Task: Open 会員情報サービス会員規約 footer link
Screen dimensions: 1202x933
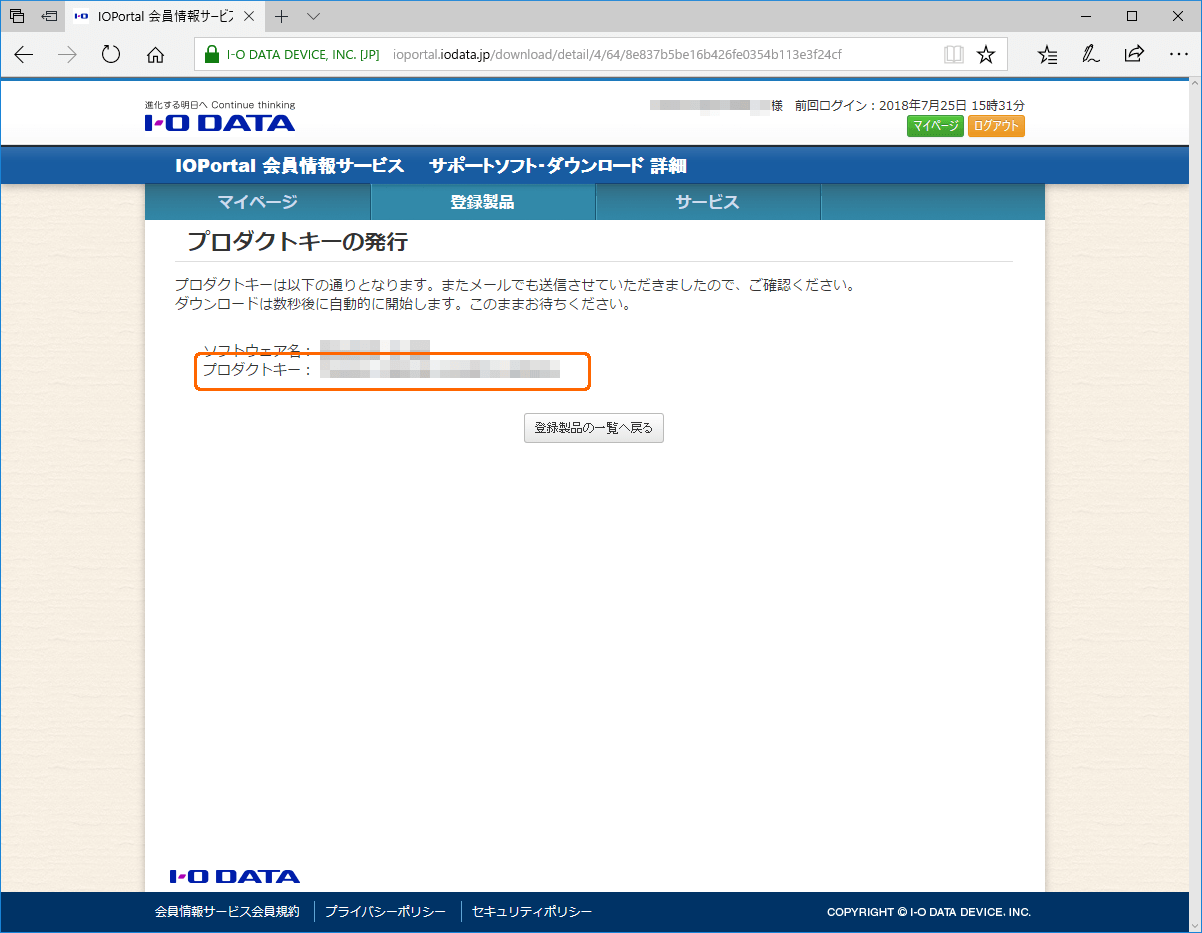Action: (227, 912)
